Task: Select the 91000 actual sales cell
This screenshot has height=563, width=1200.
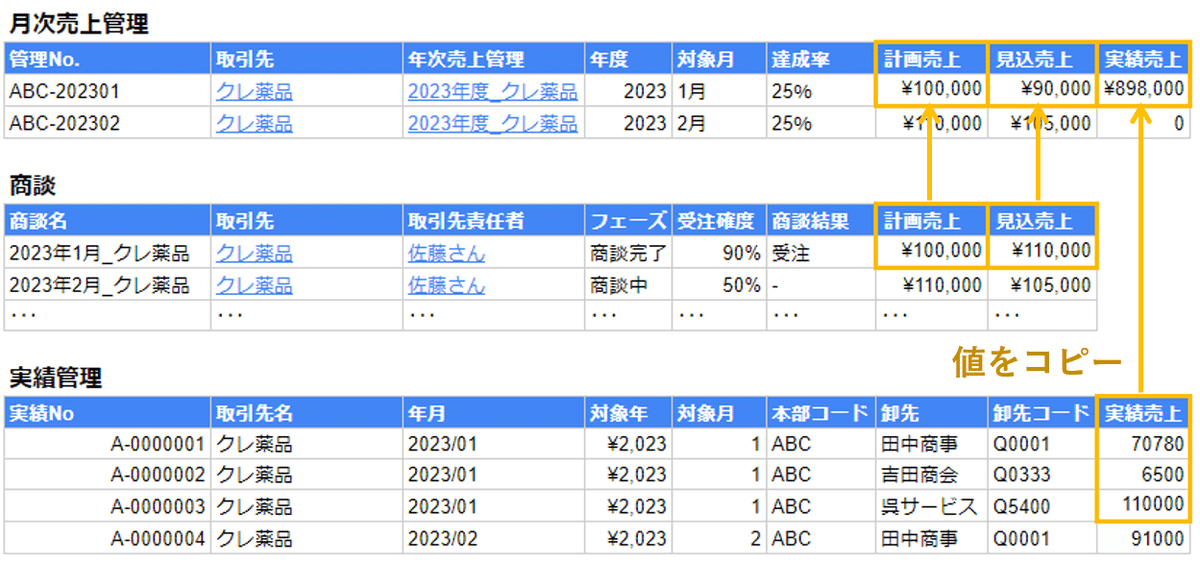Action: pyautogui.click(x=1143, y=539)
